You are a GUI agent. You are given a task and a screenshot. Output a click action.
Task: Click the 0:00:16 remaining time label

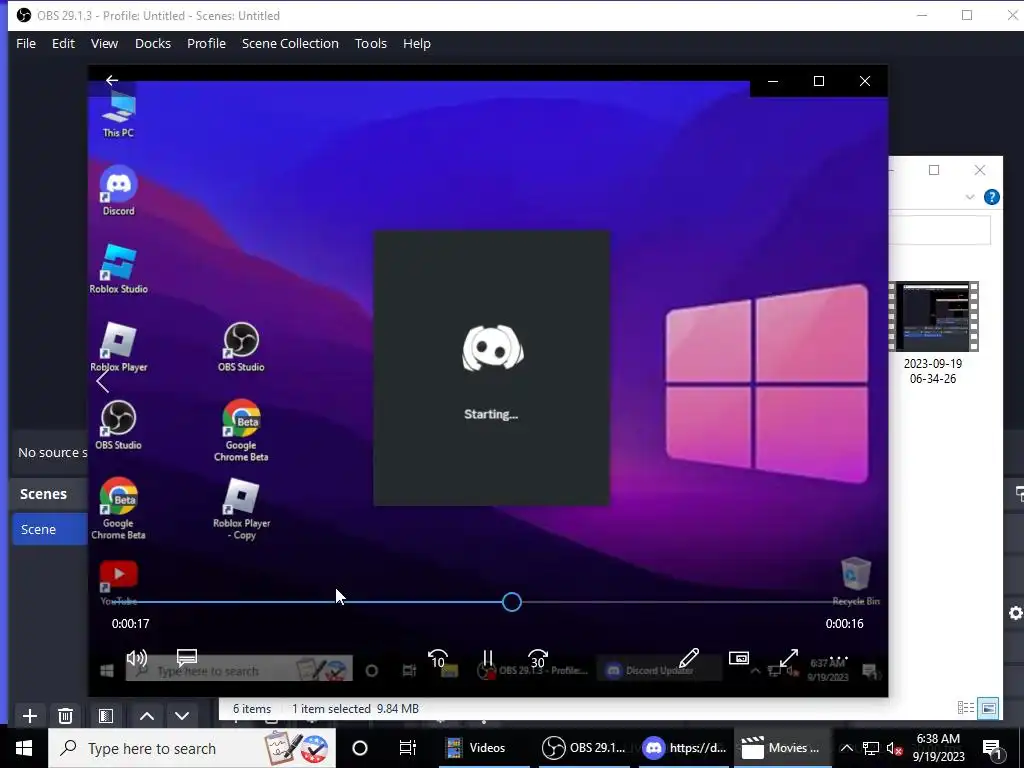pyautogui.click(x=844, y=624)
